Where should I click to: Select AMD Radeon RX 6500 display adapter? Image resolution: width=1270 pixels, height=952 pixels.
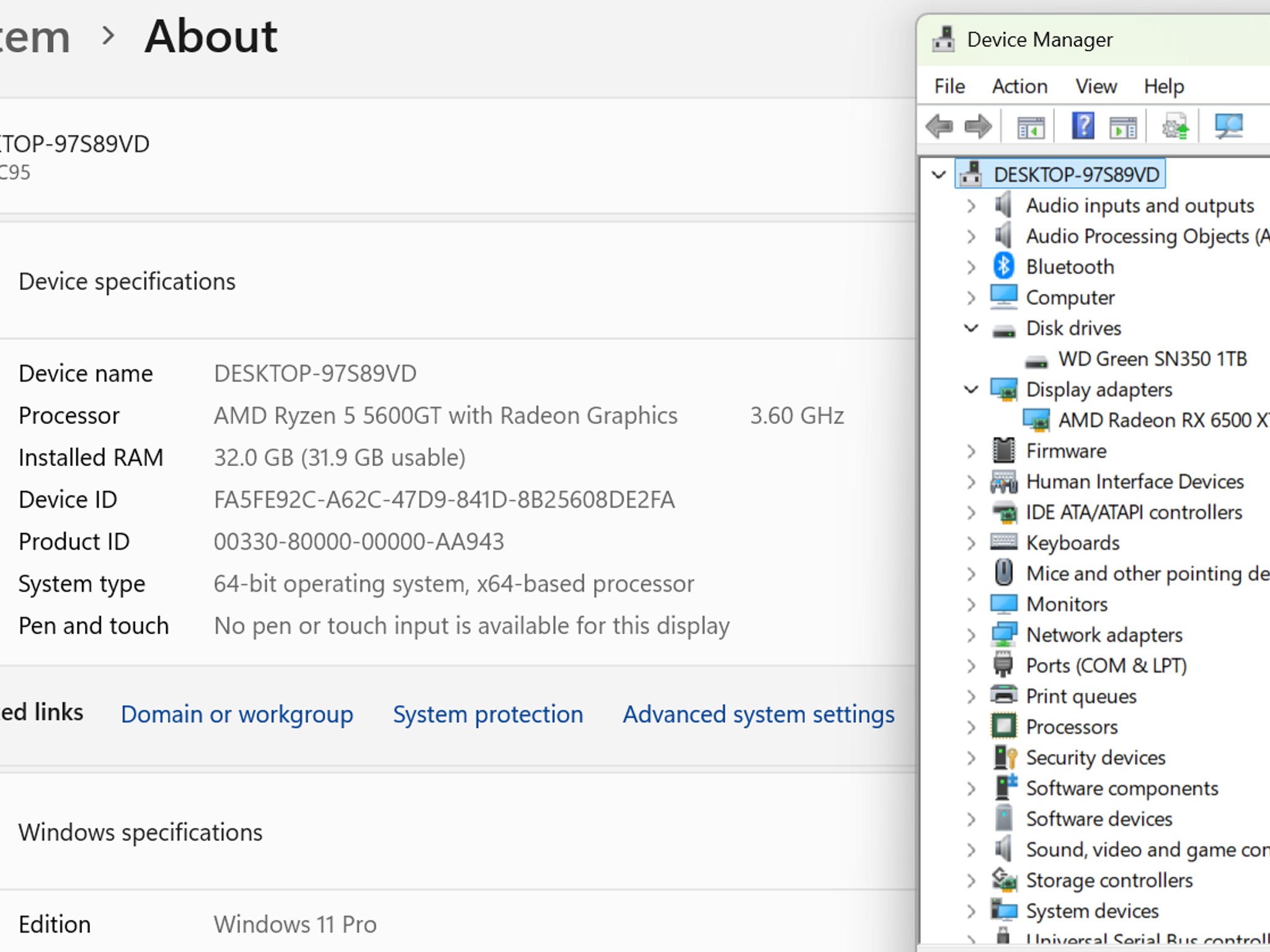click(1163, 420)
